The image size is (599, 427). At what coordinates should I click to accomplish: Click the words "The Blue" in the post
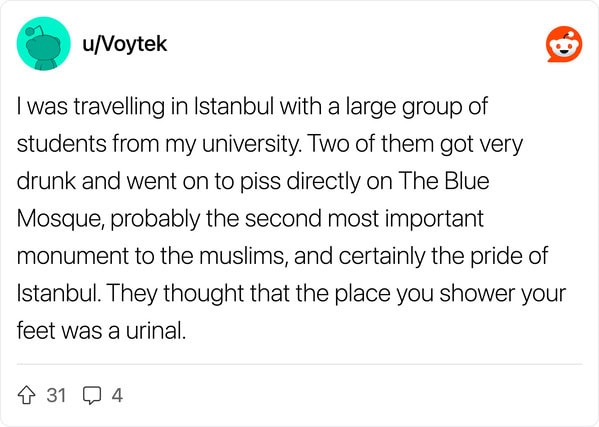pos(444,181)
